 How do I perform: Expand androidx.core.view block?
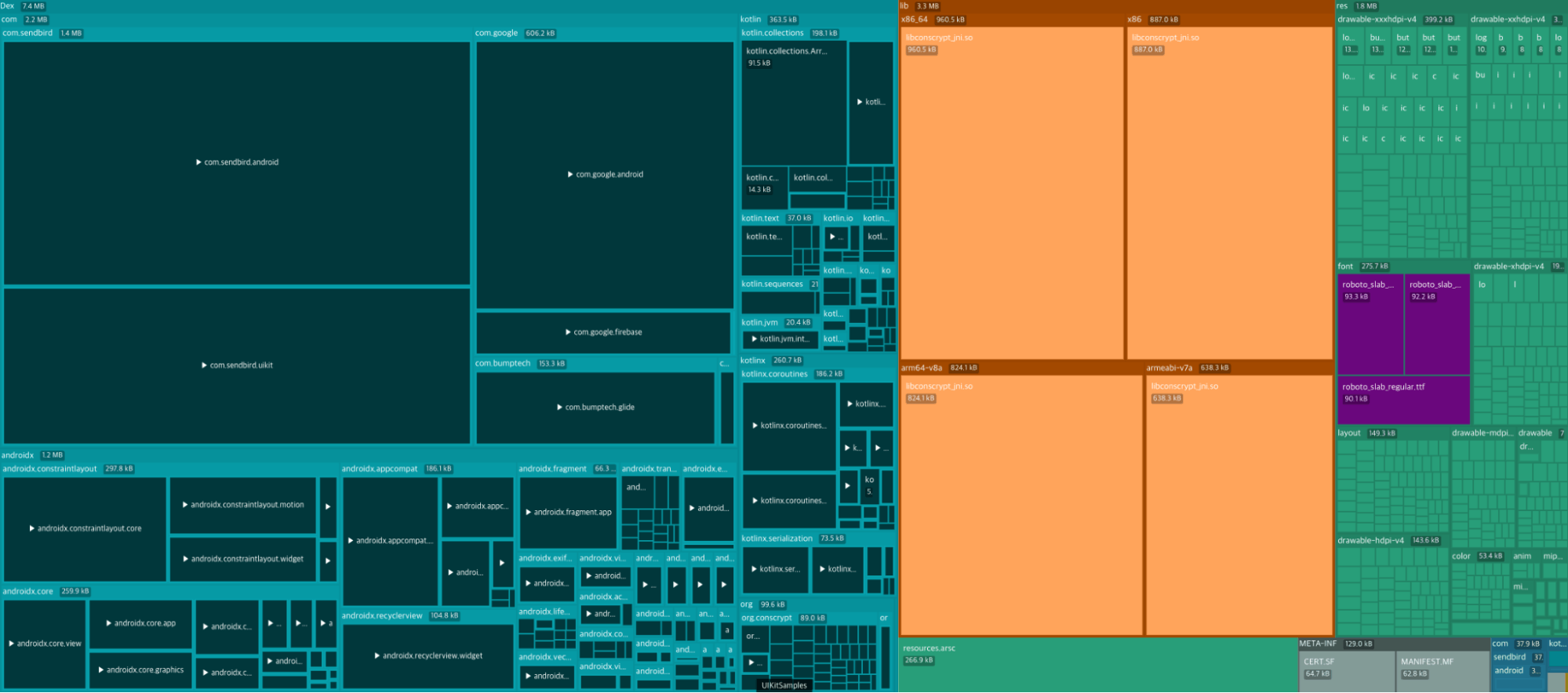(45, 644)
